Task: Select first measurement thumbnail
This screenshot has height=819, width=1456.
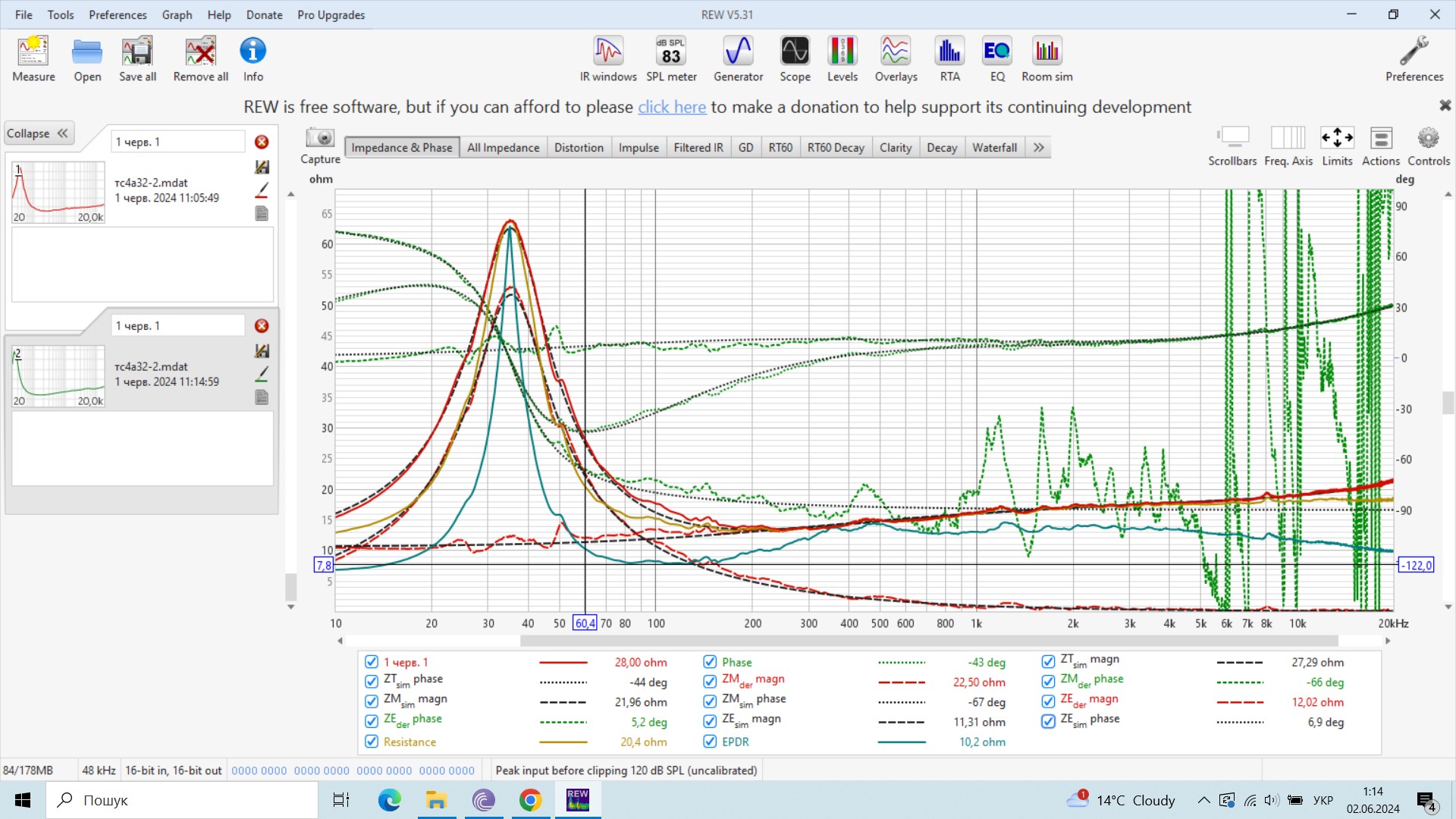Action: click(58, 192)
